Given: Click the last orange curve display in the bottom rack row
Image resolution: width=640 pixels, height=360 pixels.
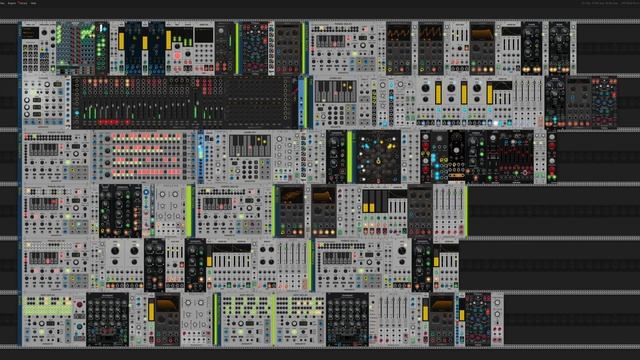Looking at the screenshot, I should [x=442, y=304].
